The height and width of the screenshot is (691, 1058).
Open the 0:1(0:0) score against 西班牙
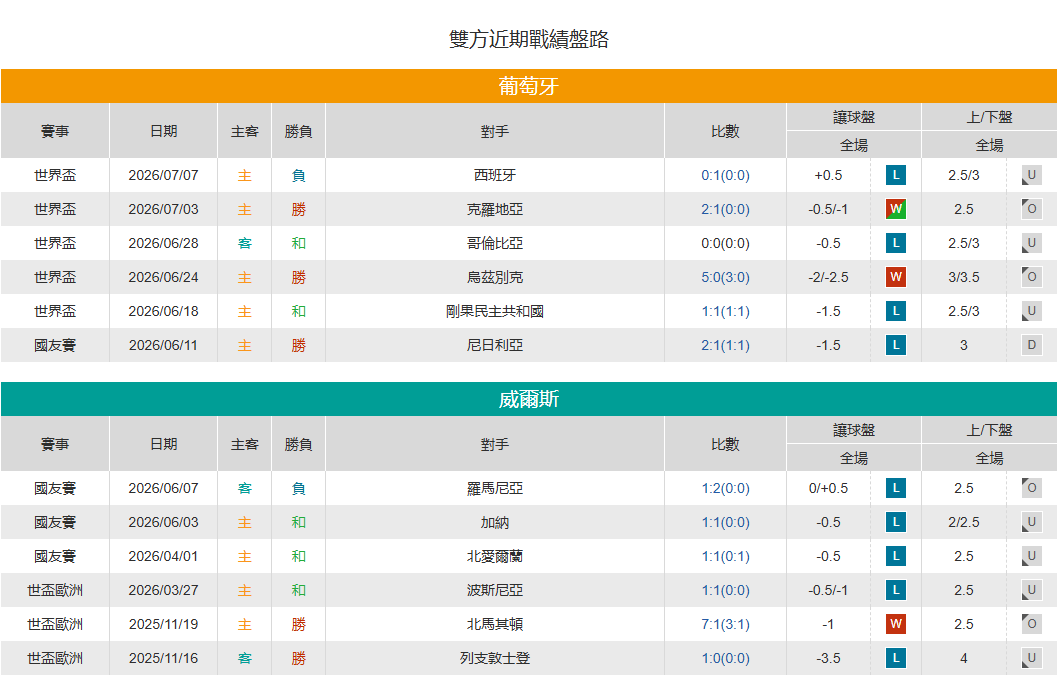725,175
